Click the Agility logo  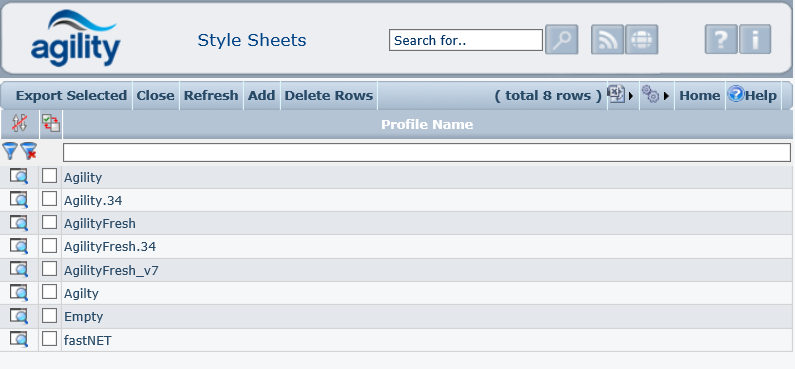(76, 39)
